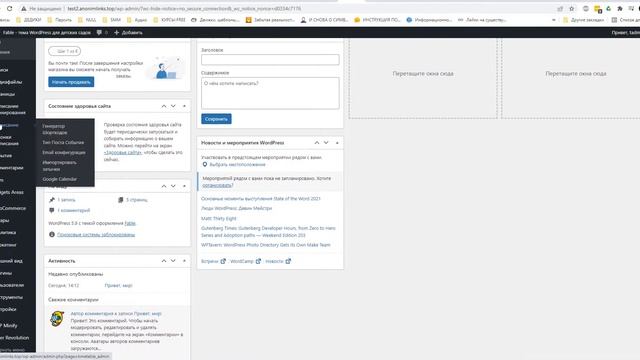This screenshot has height=360, width=640.
Task: Collapse the 'Состояние здоровья сайта' panel
Action: 184,106
